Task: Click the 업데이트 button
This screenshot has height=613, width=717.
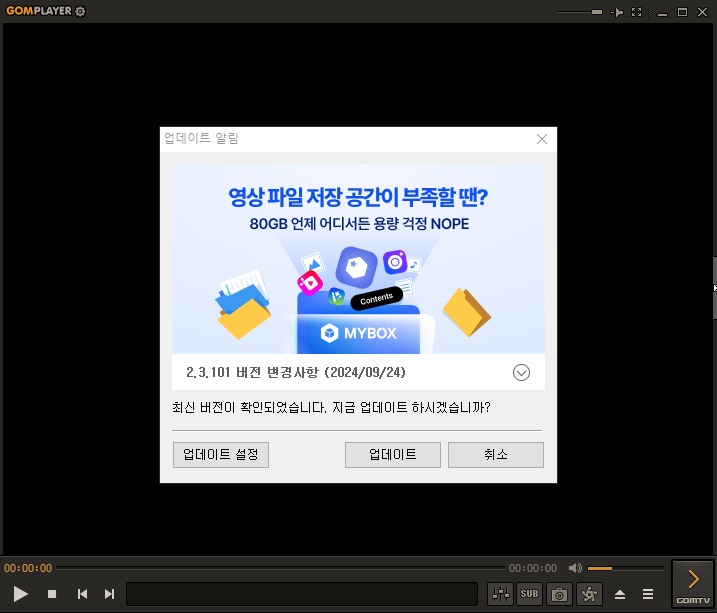Action: 393,454
